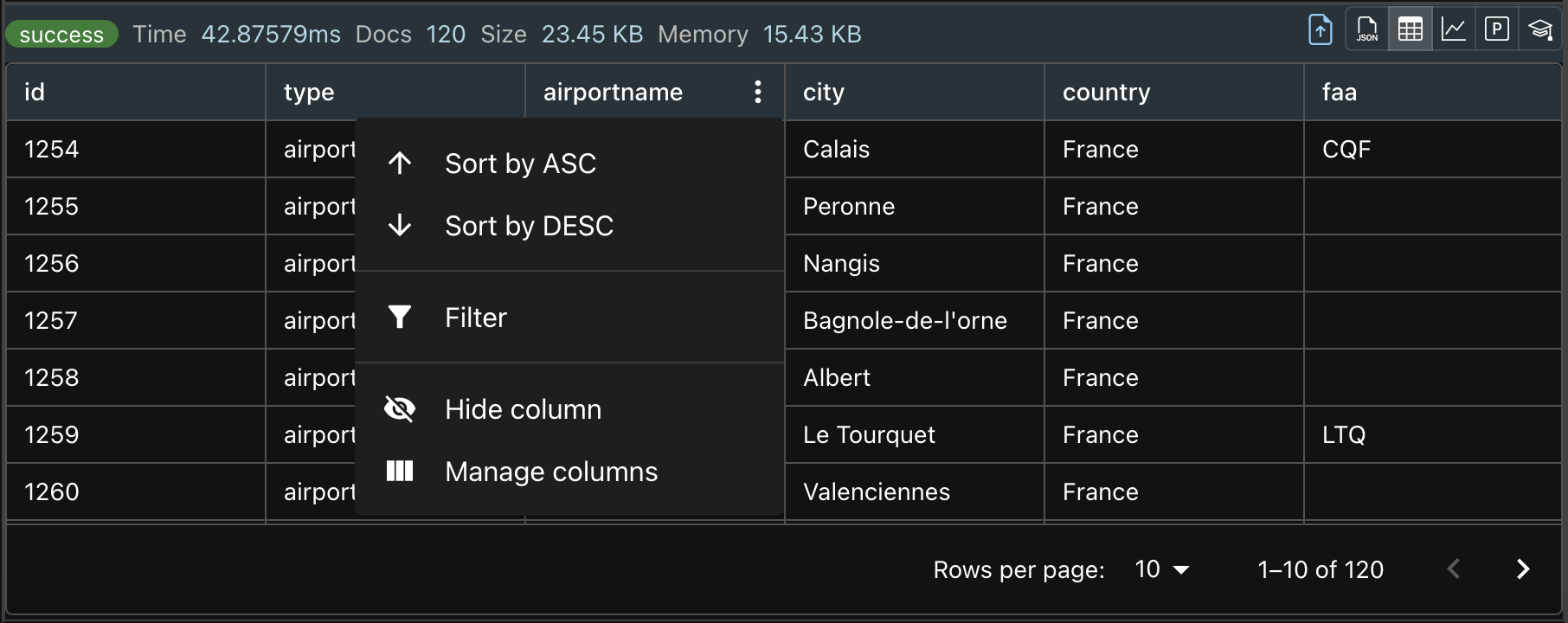Click the success status badge
The width and height of the screenshot is (1568, 623).
pos(61,35)
